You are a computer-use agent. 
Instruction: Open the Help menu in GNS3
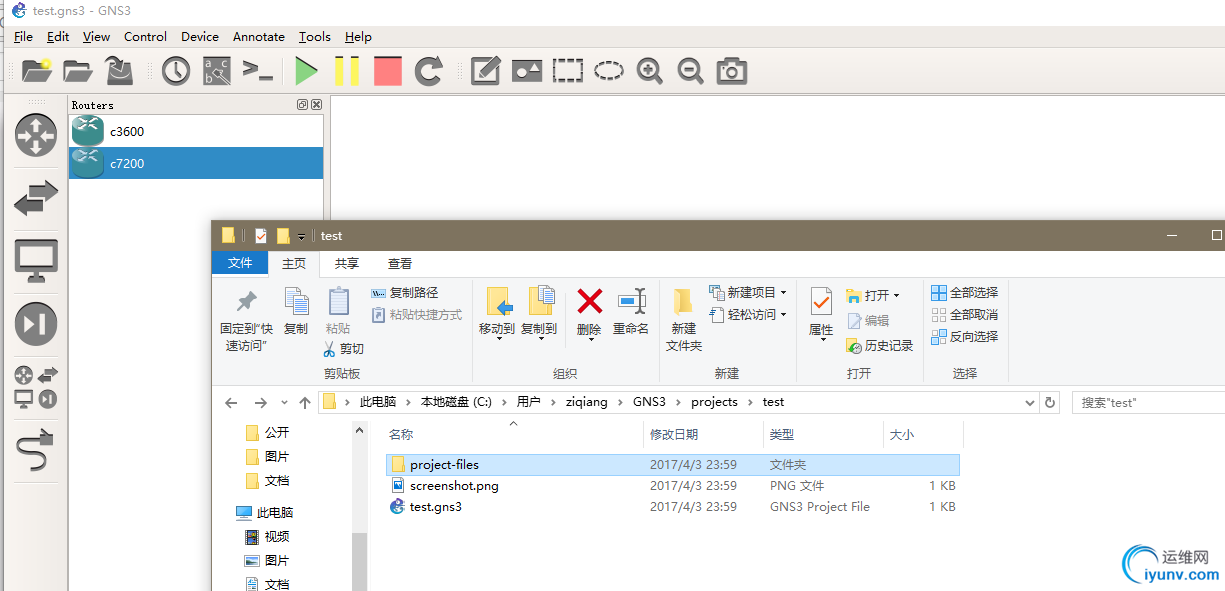358,36
